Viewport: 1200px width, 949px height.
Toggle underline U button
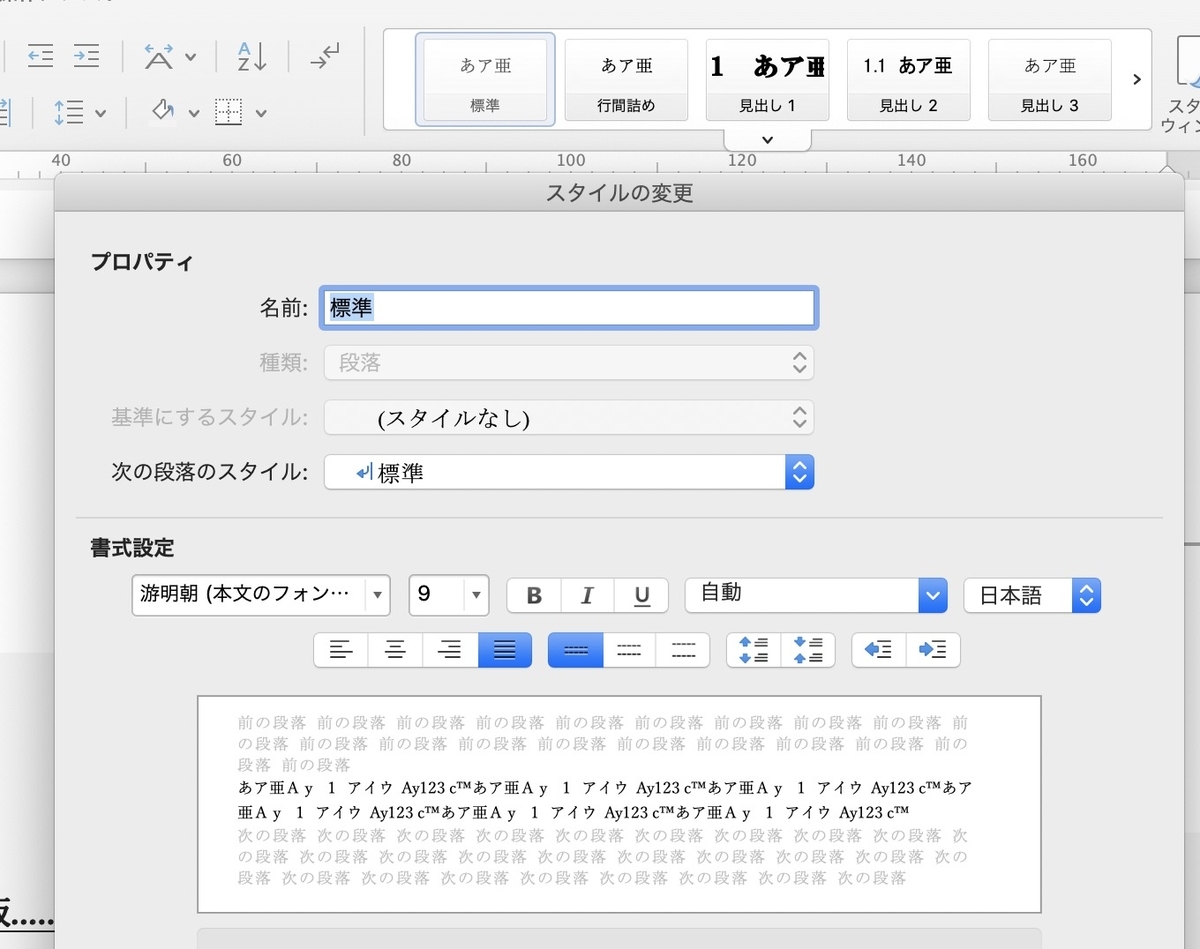tap(642, 596)
